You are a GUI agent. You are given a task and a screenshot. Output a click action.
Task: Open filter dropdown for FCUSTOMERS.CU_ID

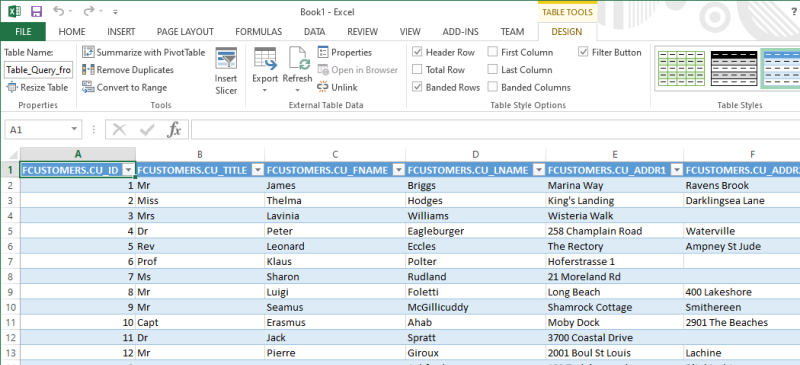click(x=129, y=171)
